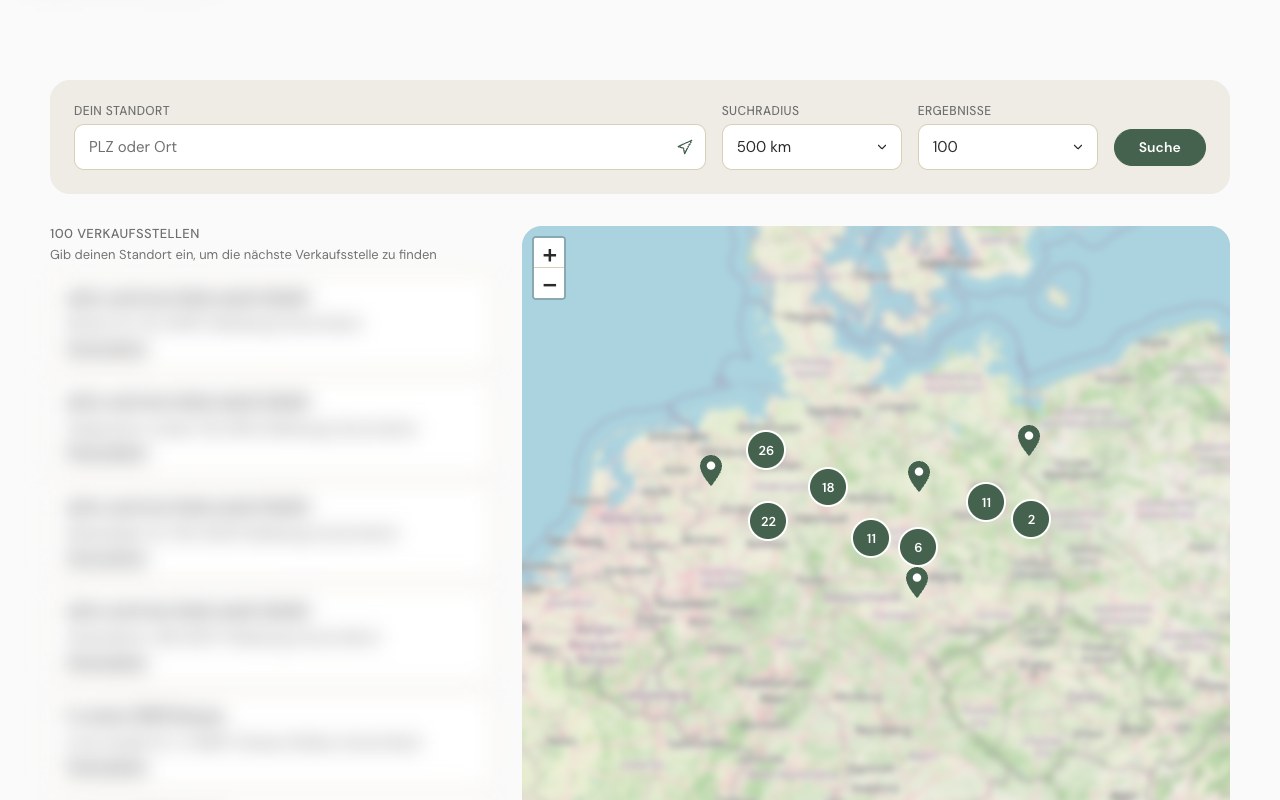Focus the 'PLZ oder Ort' location field
This screenshot has height=800, width=1280.
point(390,147)
